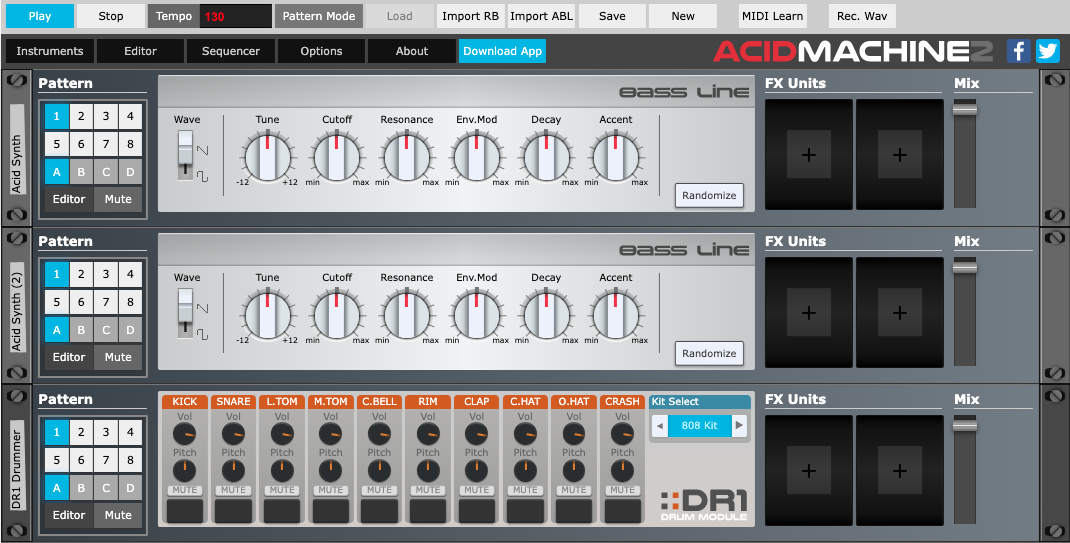Start playback with Play button
This screenshot has width=1070, height=543.
(40, 16)
